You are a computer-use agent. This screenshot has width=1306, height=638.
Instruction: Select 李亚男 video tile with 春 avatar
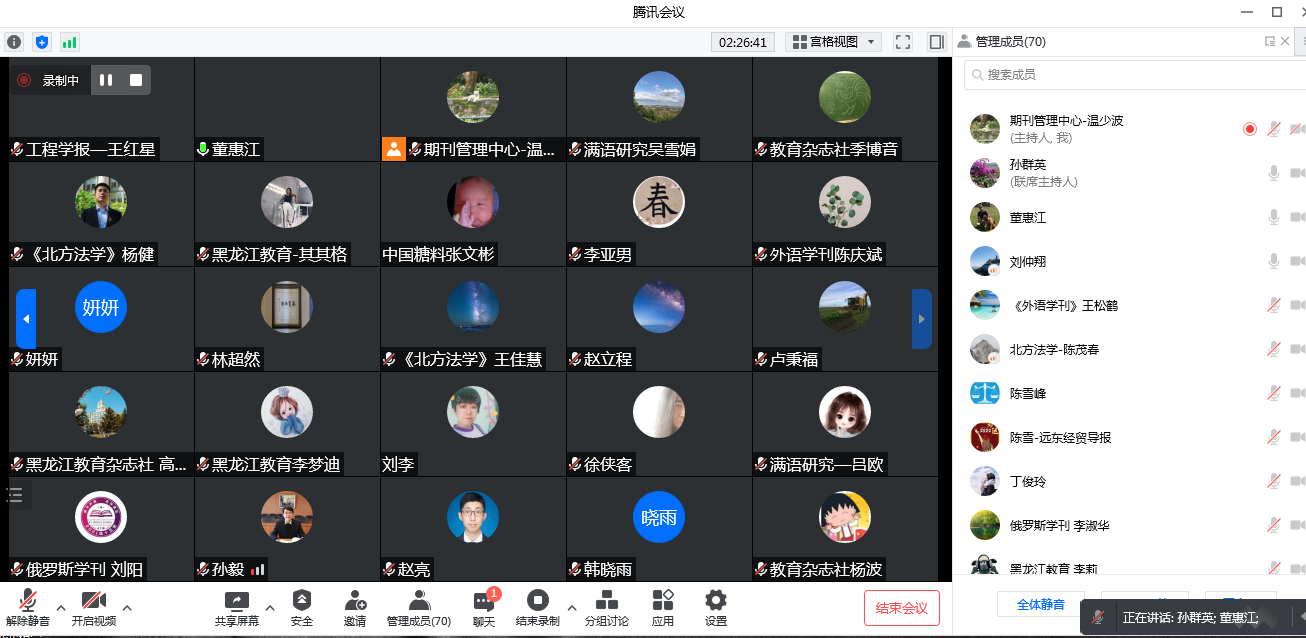click(659, 214)
